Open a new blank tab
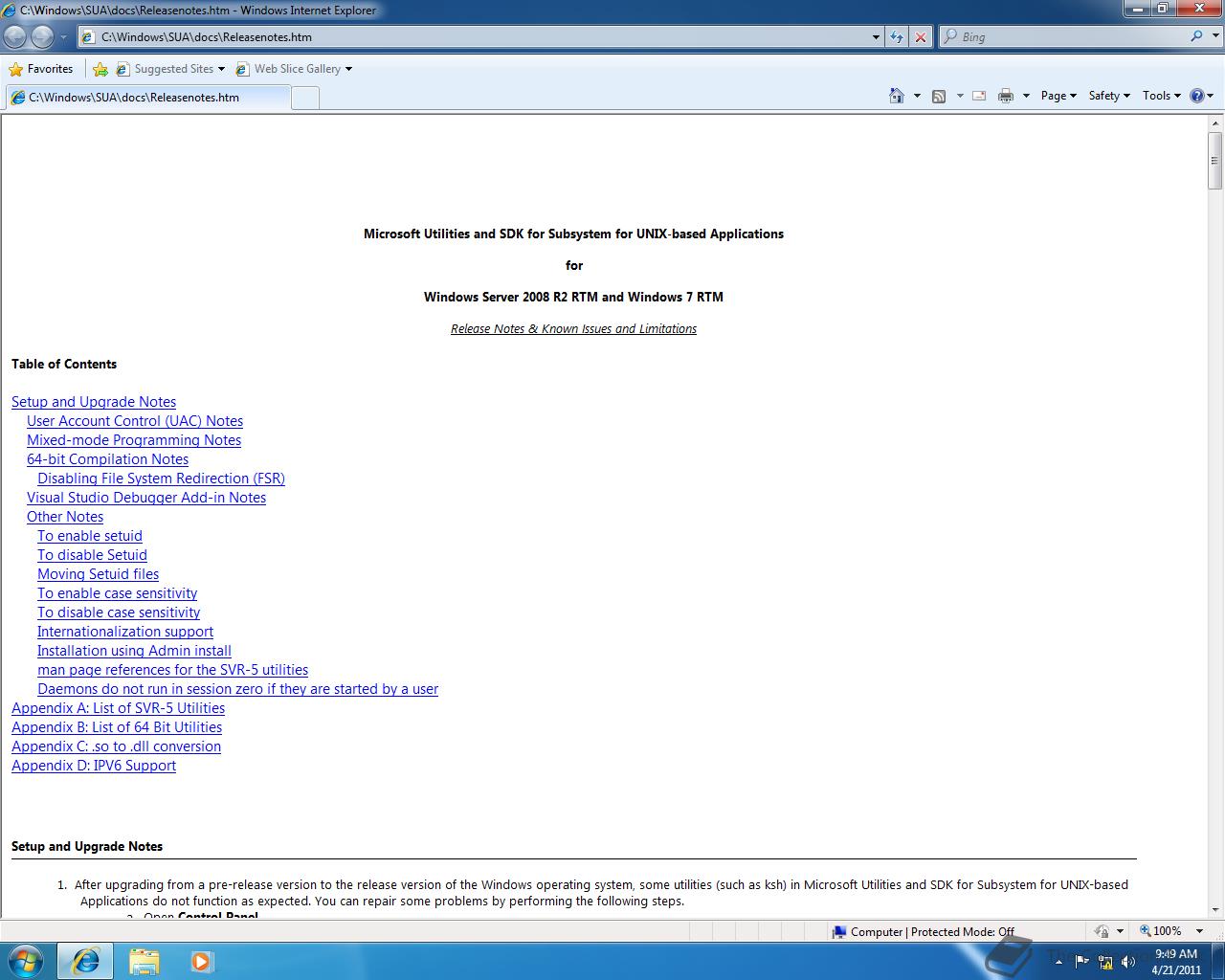The width and height of the screenshot is (1225, 980). click(x=304, y=98)
